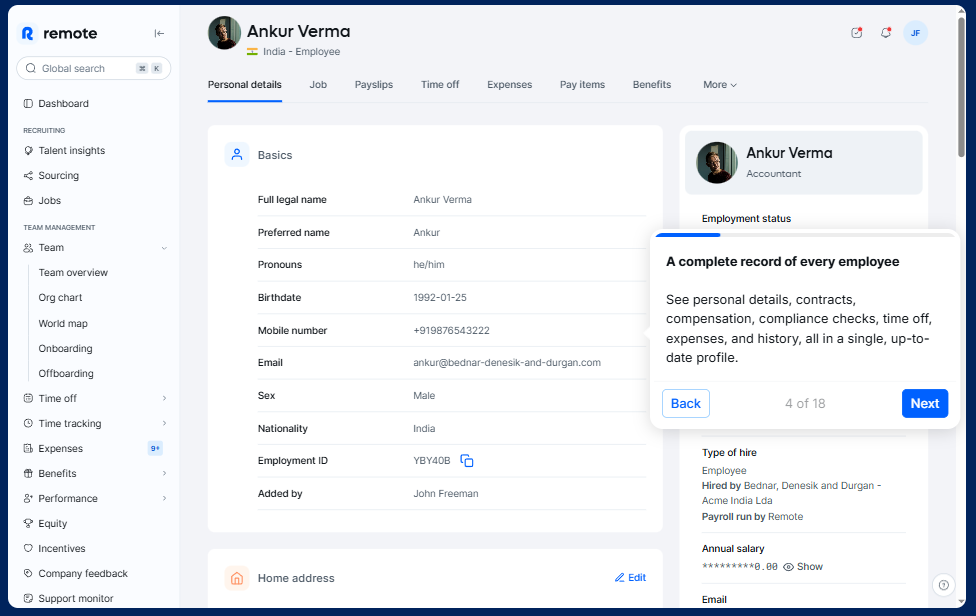Viewport: 976px width, 616px height.
Task: Click the help question mark icon
Action: point(942,585)
